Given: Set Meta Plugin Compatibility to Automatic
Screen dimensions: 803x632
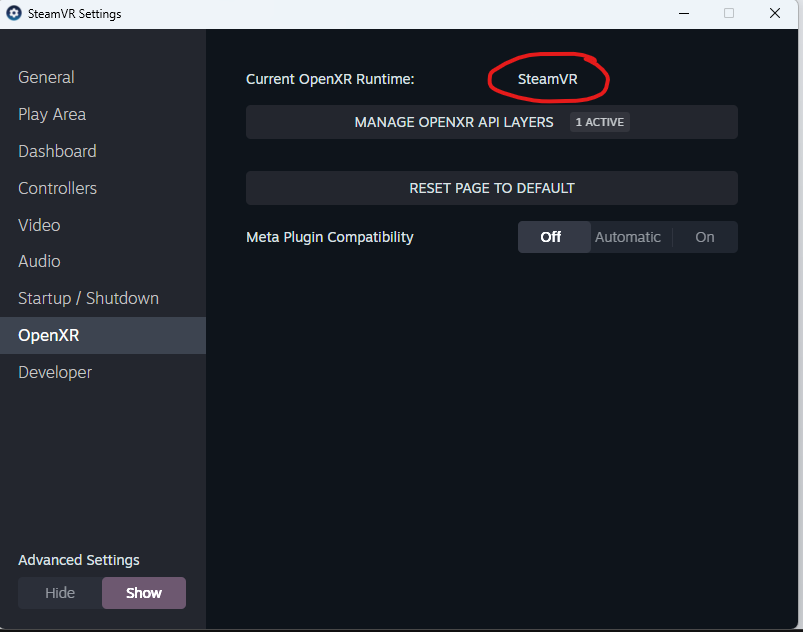Looking at the screenshot, I should pos(628,237).
